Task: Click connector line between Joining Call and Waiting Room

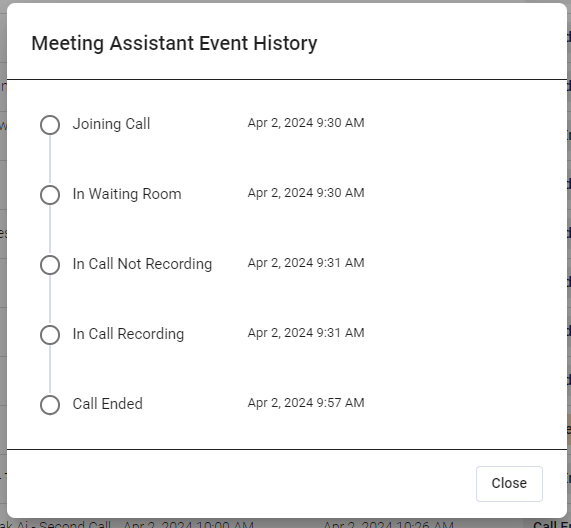Action: (x=50, y=160)
